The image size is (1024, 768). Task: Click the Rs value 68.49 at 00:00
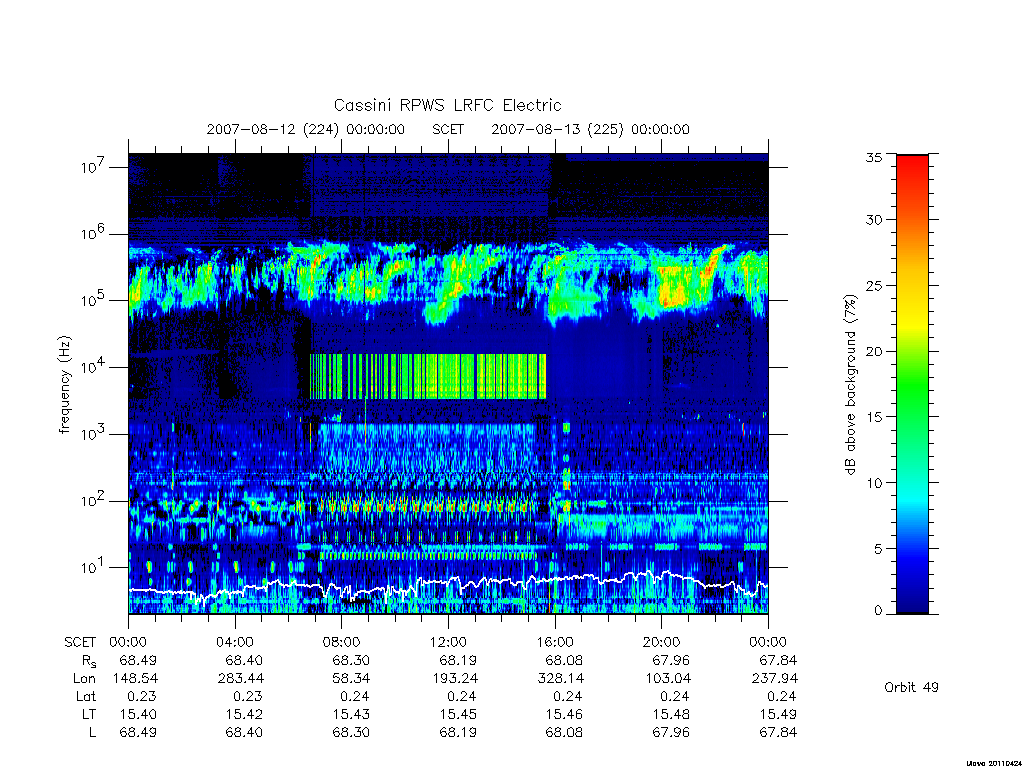(x=138, y=660)
